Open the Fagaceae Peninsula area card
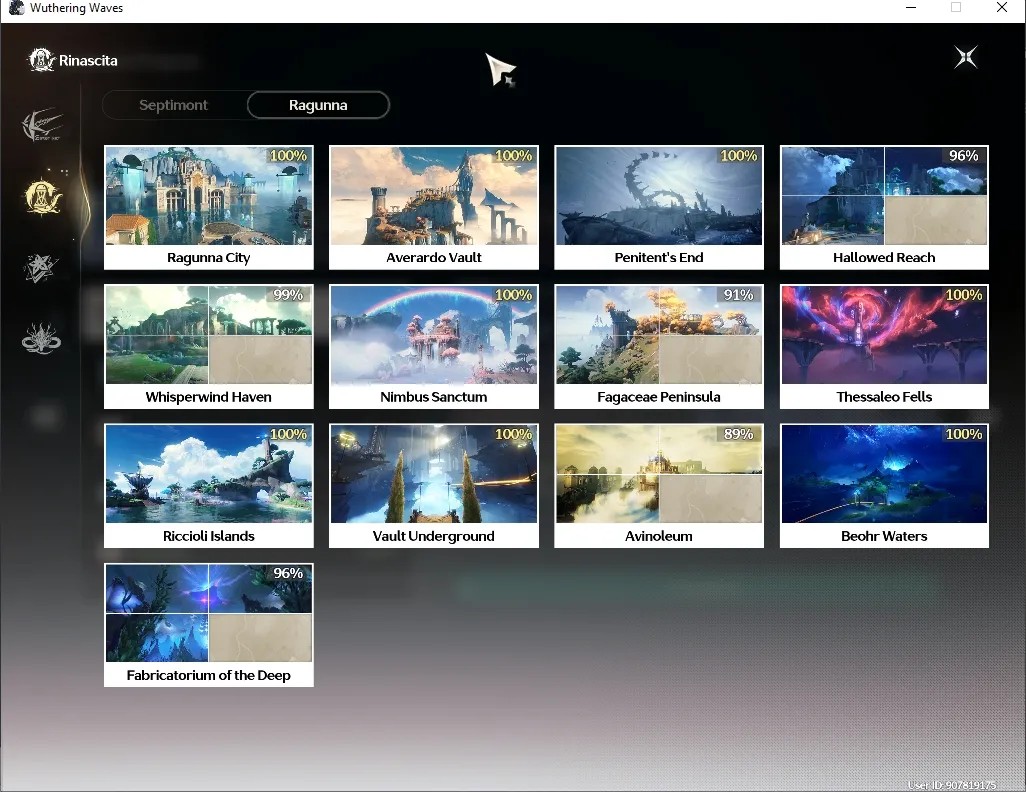1026x792 pixels. coord(659,347)
